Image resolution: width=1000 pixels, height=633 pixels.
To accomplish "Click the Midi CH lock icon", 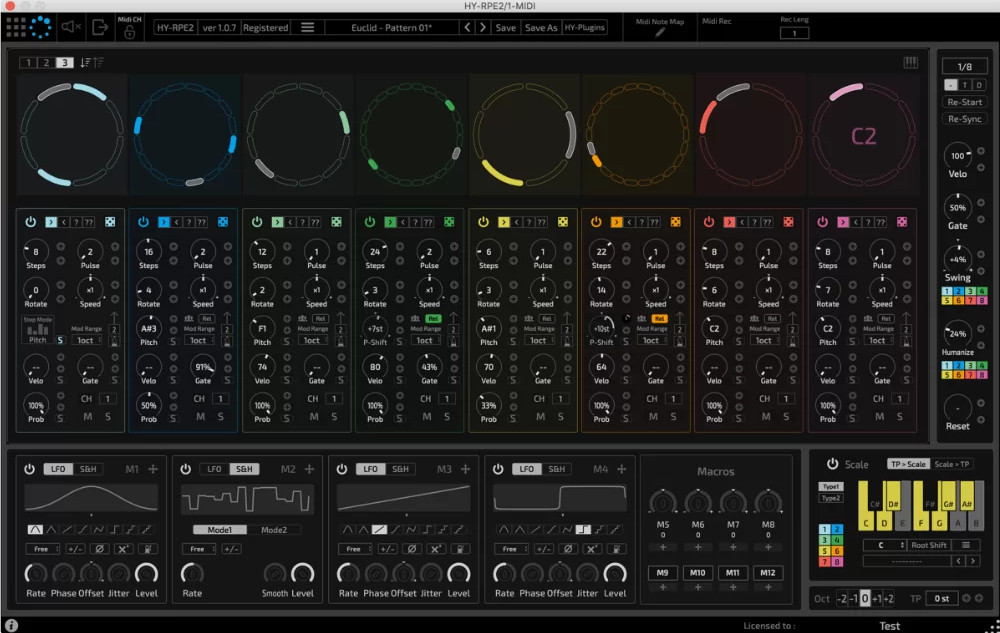I will click(x=130, y=32).
